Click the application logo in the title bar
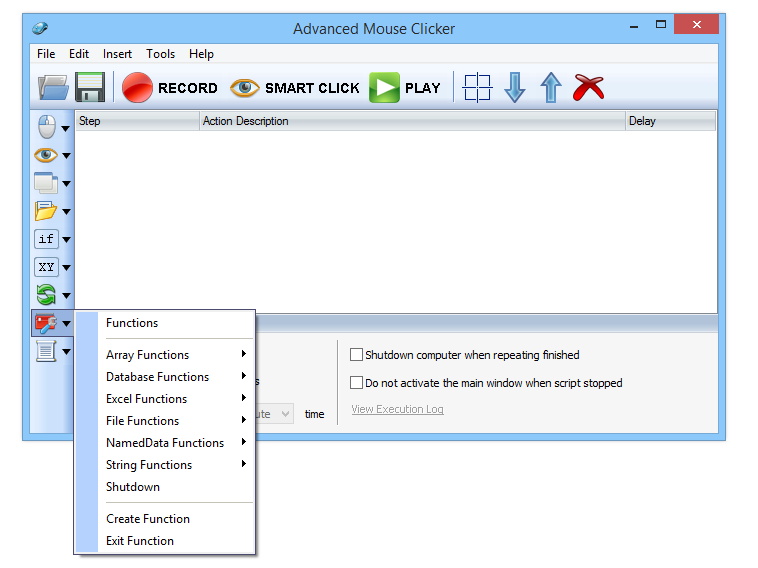 (40, 28)
